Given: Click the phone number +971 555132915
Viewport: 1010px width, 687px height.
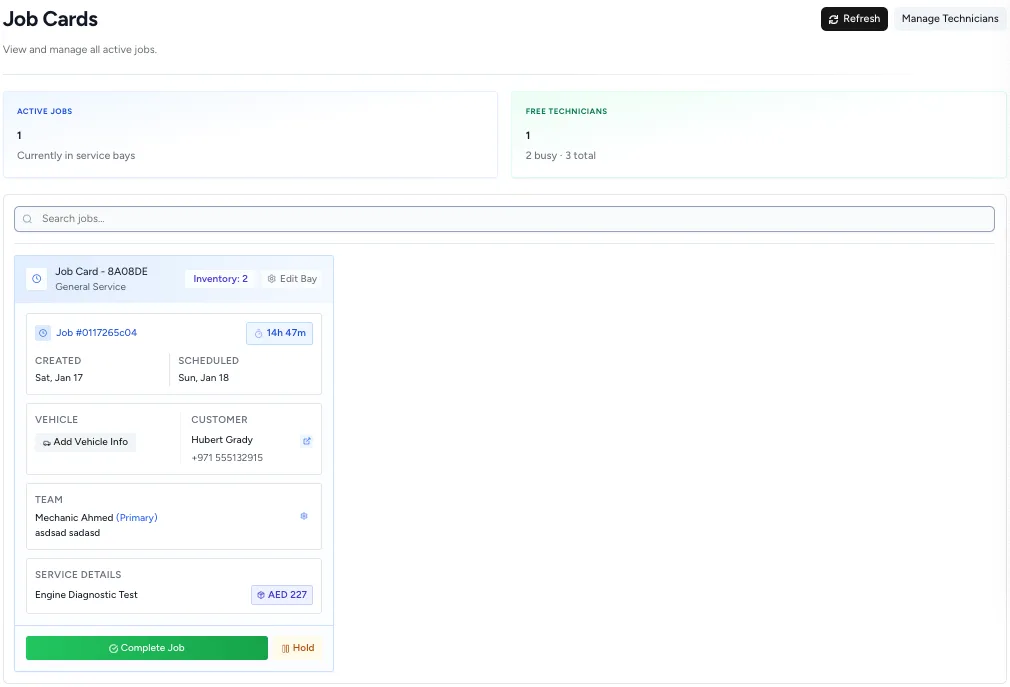Looking at the screenshot, I should [x=227, y=458].
